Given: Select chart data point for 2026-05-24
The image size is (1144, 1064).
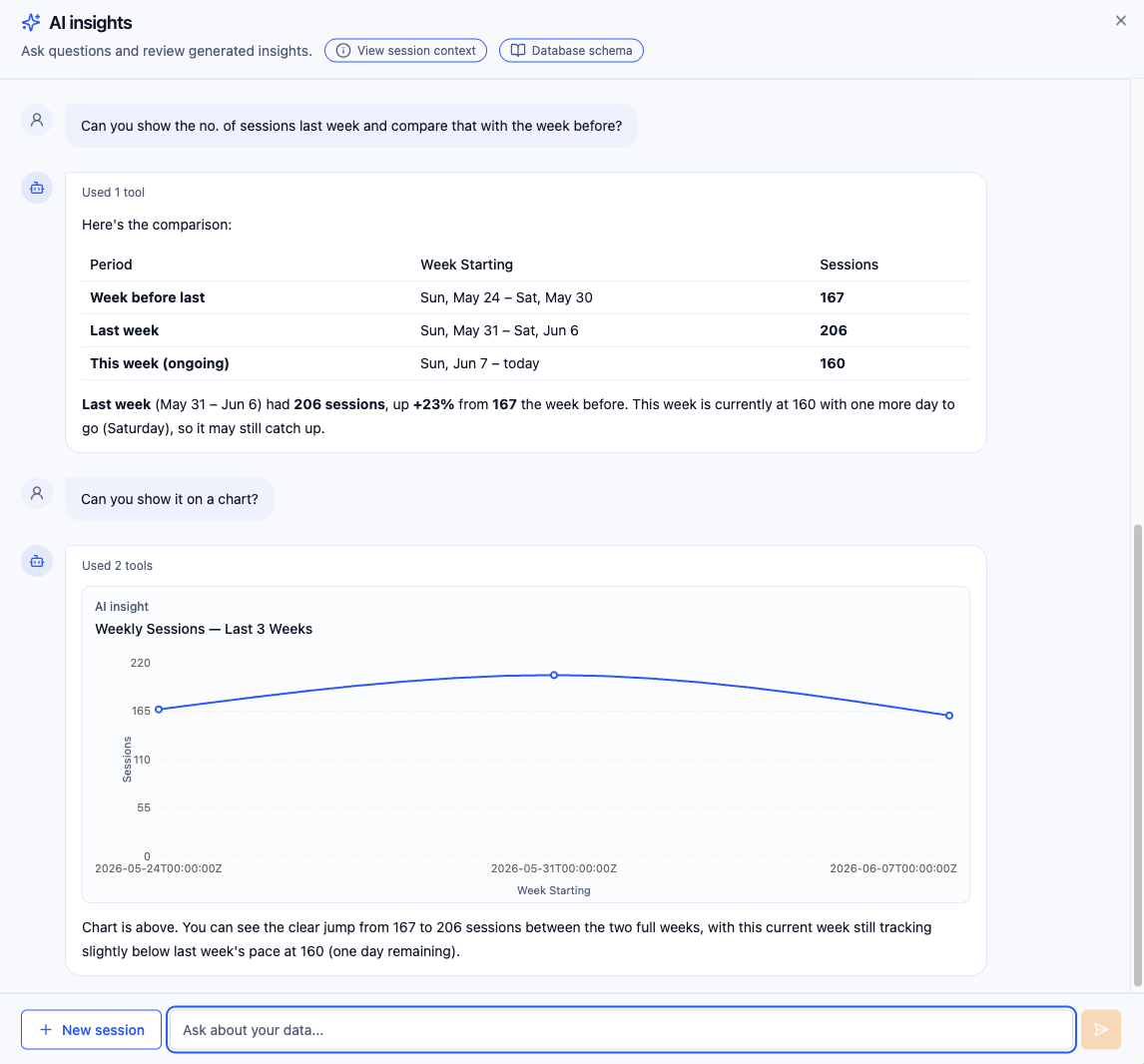Looking at the screenshot, I should [x=159, y=710].
